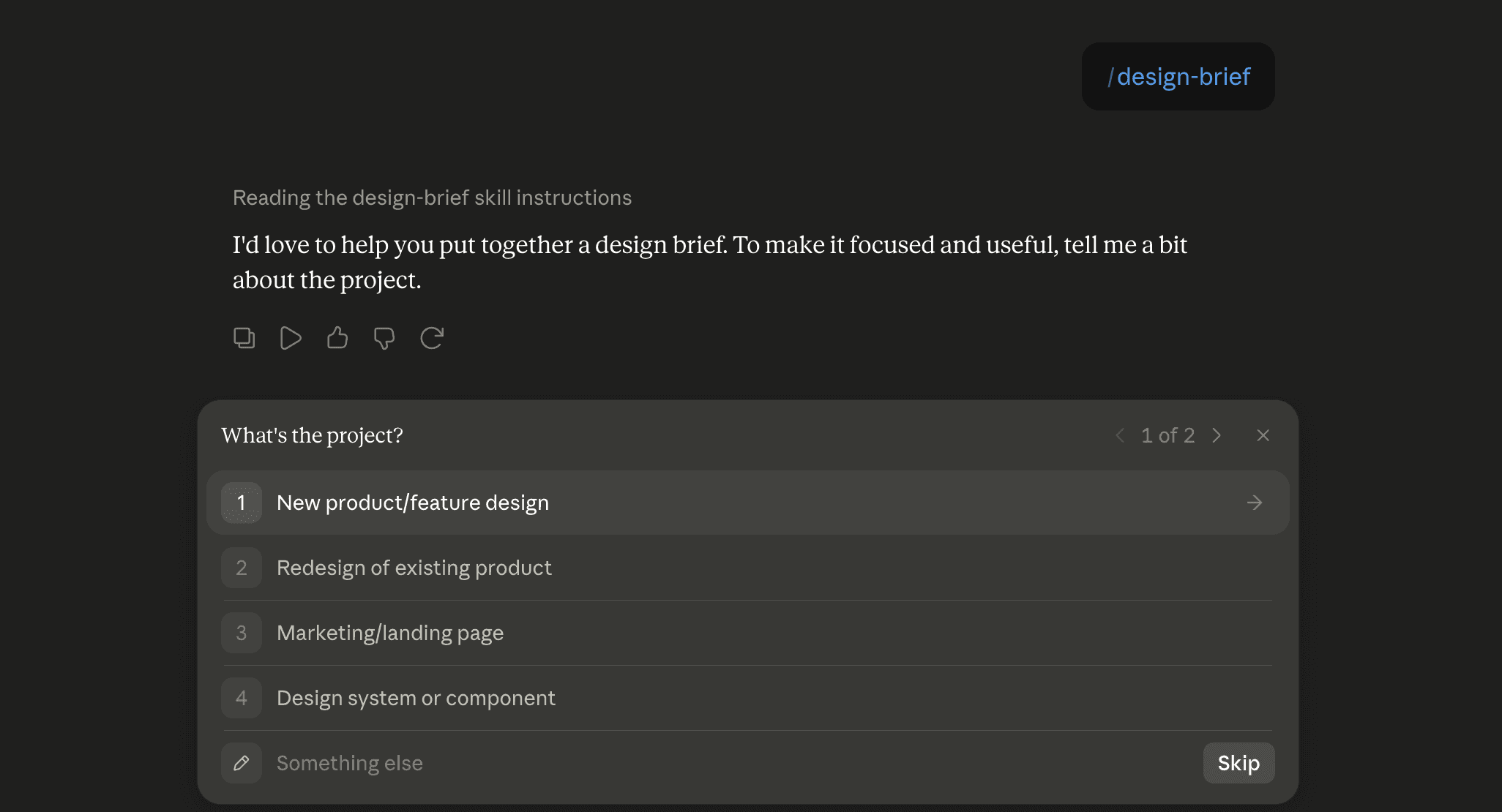Click the arrow on New product/feature row
1502x812 pixels.
click(x=1255, y=503)
